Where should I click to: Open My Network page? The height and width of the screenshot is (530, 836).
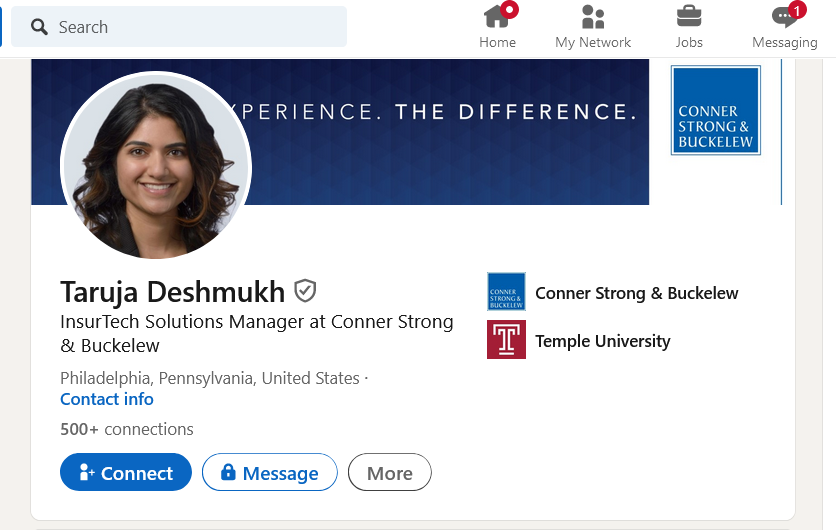pos(593,27)
